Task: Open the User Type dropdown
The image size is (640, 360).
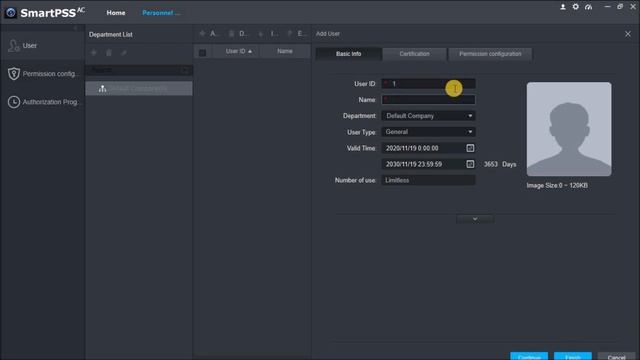Action: coord(428,132)
